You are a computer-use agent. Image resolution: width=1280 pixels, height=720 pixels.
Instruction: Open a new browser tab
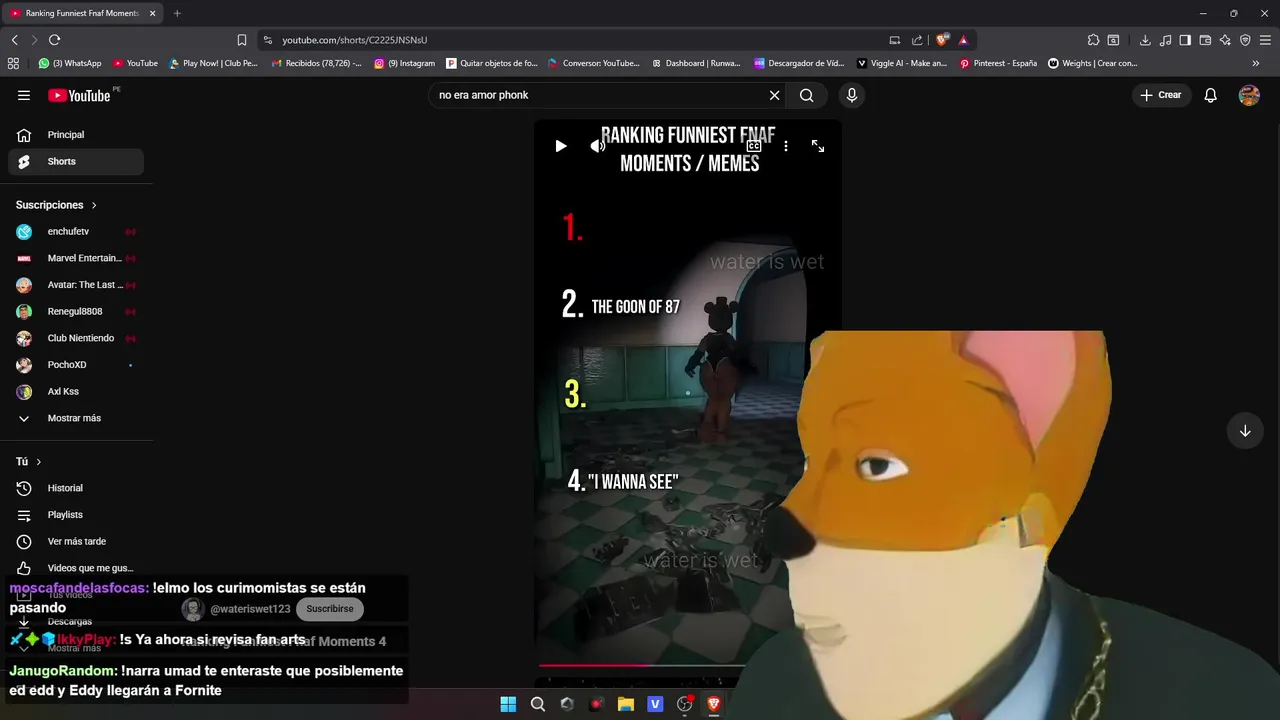tap(177, 13)
